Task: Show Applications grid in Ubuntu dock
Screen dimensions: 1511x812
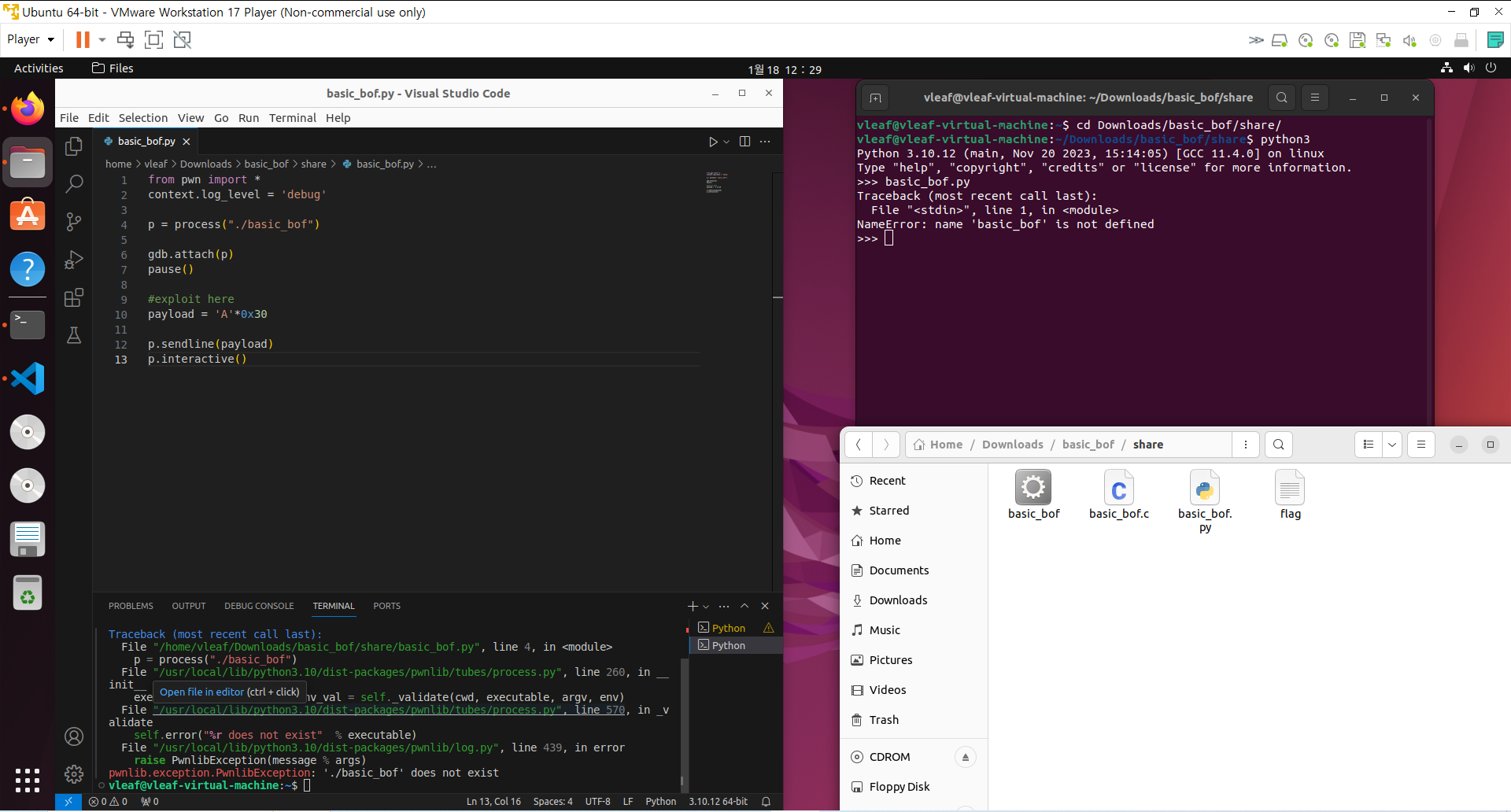Action: point(28,781)
